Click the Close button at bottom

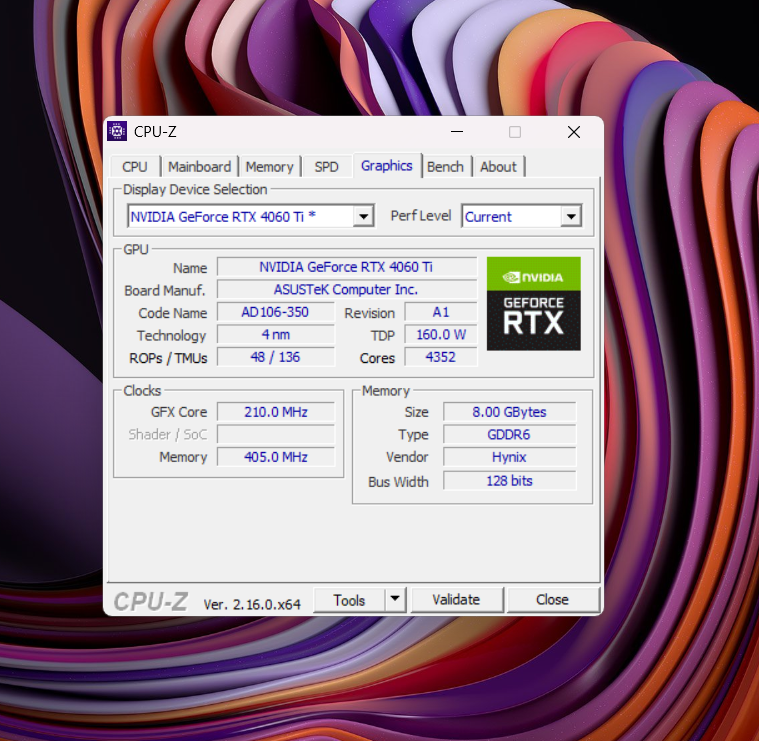click(552, 600)
